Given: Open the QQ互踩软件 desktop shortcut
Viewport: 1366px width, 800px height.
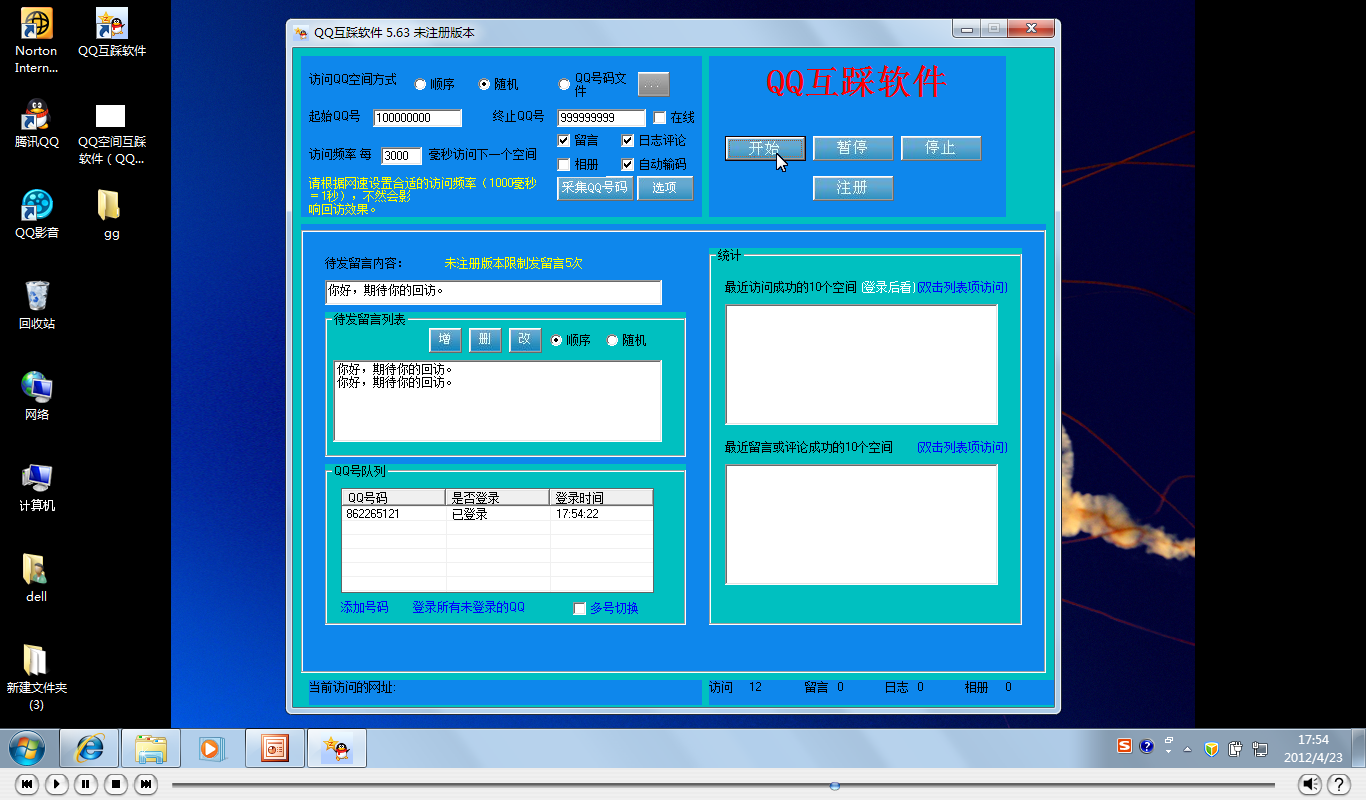Looking at the screenshot, I should click(x=111, y=32).
